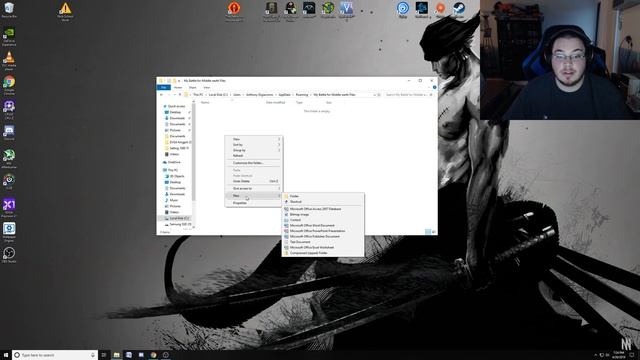Viewport: 640px width, 360px height.
Task: Expand the Sort by submenu
Action: pos(253,144)
